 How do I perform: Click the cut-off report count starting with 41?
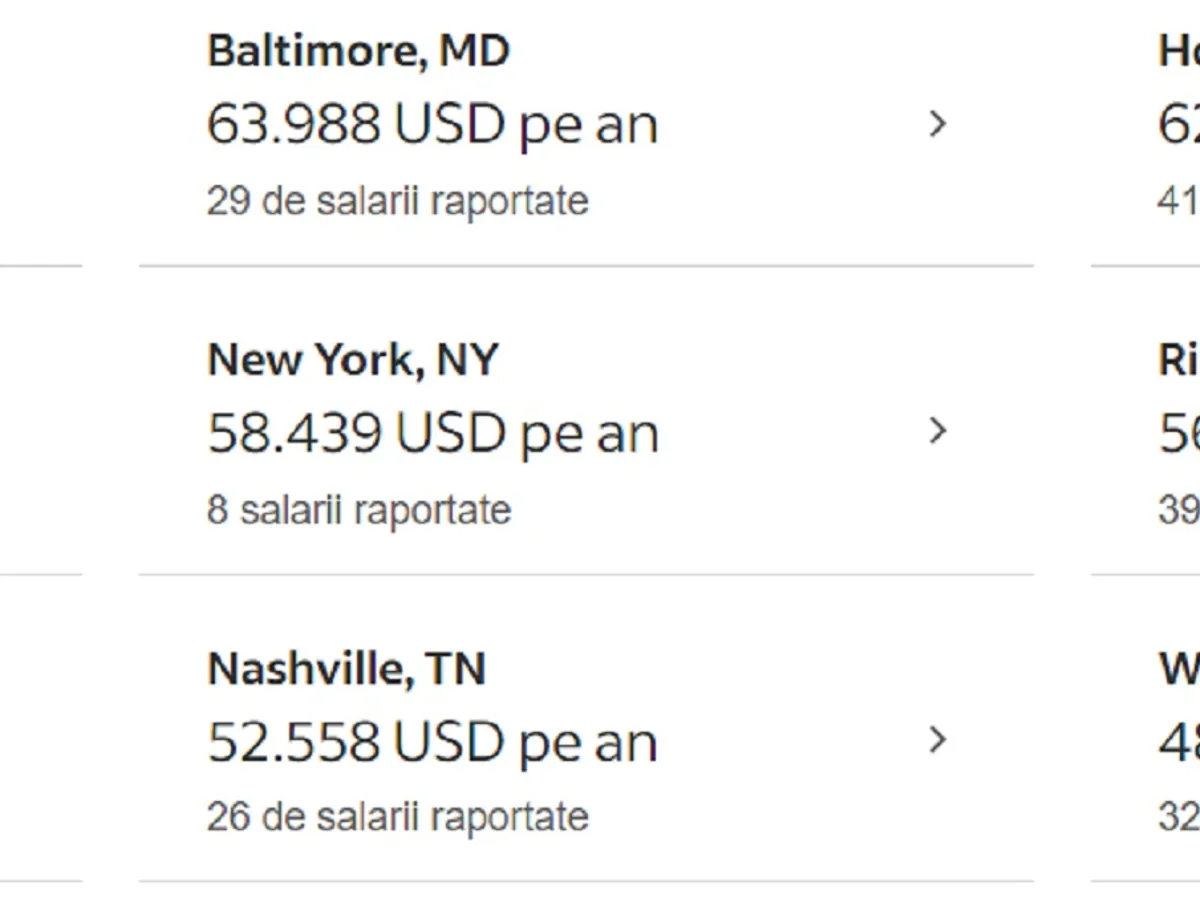point(1179,201)
